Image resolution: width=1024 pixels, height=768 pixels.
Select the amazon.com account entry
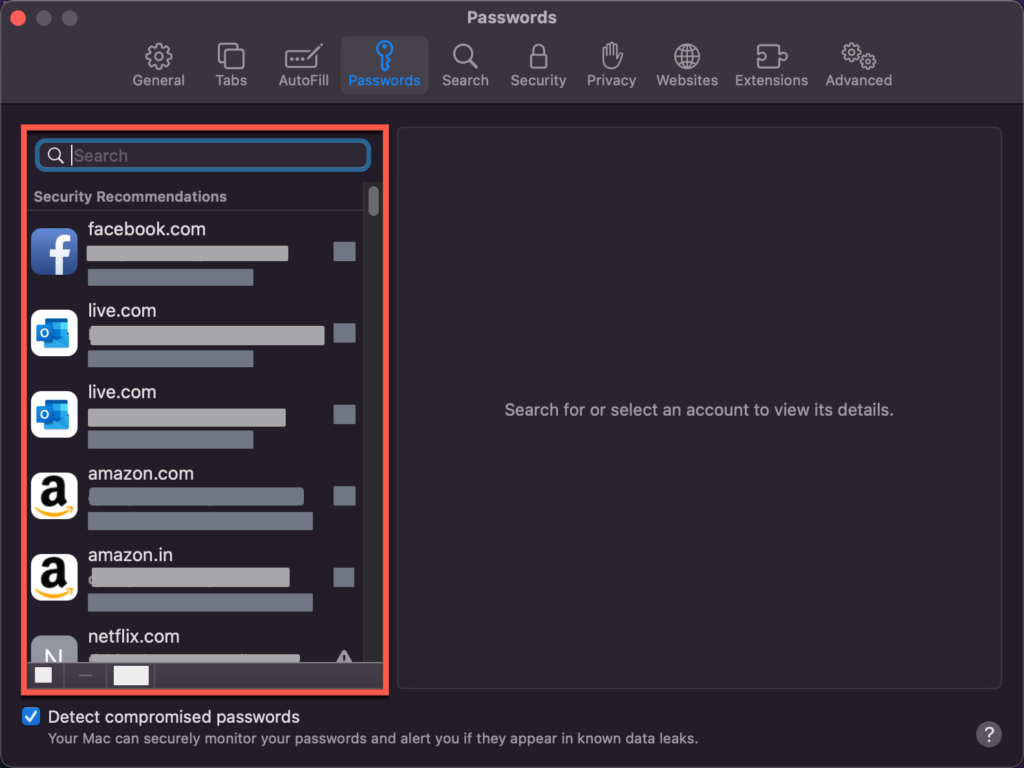coord(195,496)
